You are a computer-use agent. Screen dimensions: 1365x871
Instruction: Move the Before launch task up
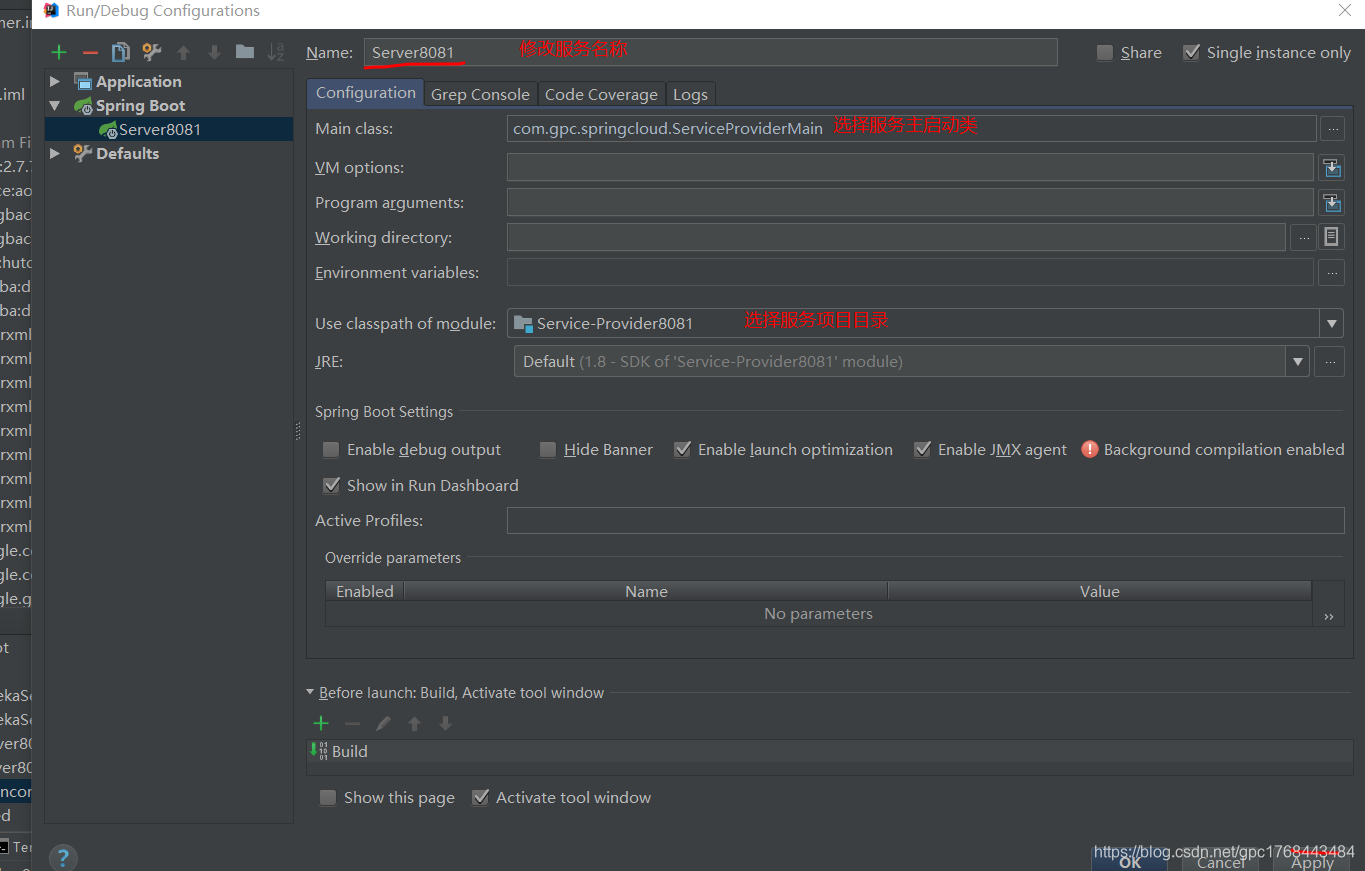click(x=414, y=723)
